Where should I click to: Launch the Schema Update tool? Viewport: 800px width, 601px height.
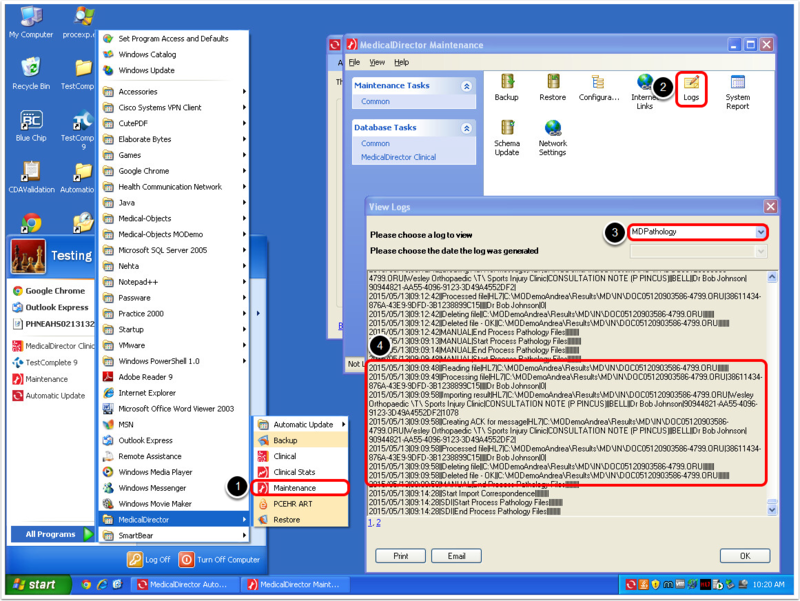507,138
